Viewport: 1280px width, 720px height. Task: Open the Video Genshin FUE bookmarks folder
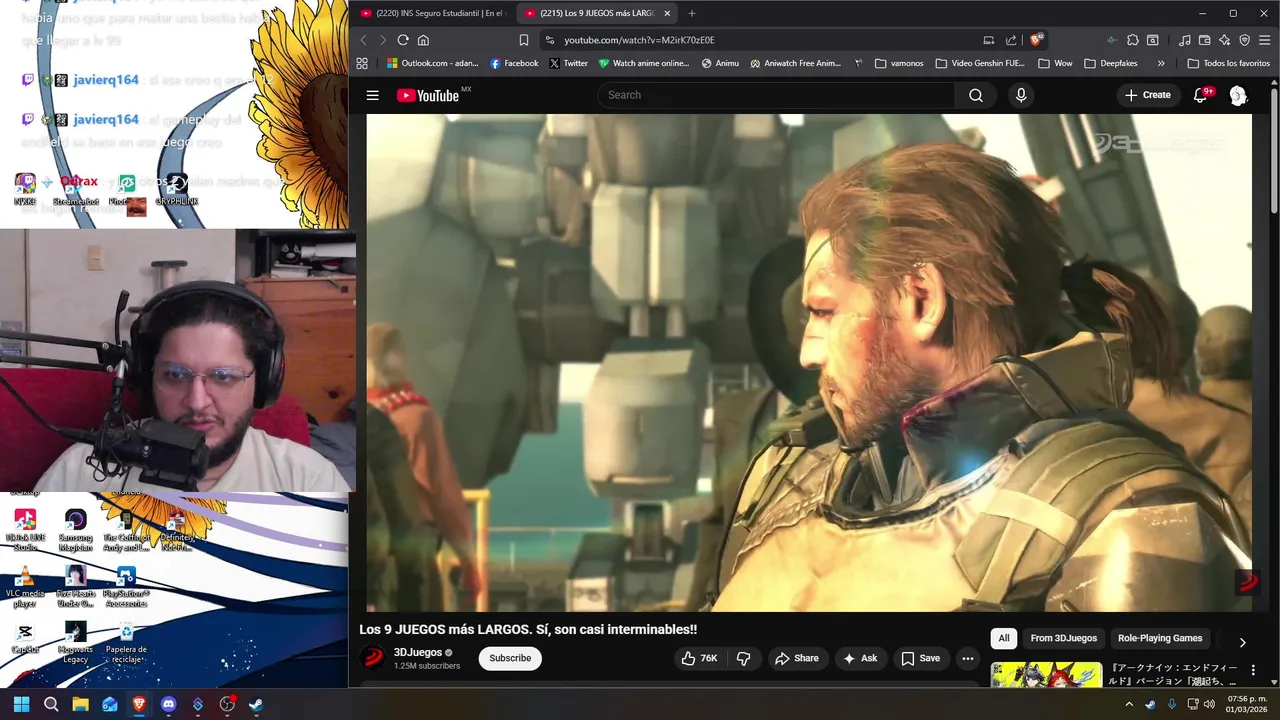(981, 63)
